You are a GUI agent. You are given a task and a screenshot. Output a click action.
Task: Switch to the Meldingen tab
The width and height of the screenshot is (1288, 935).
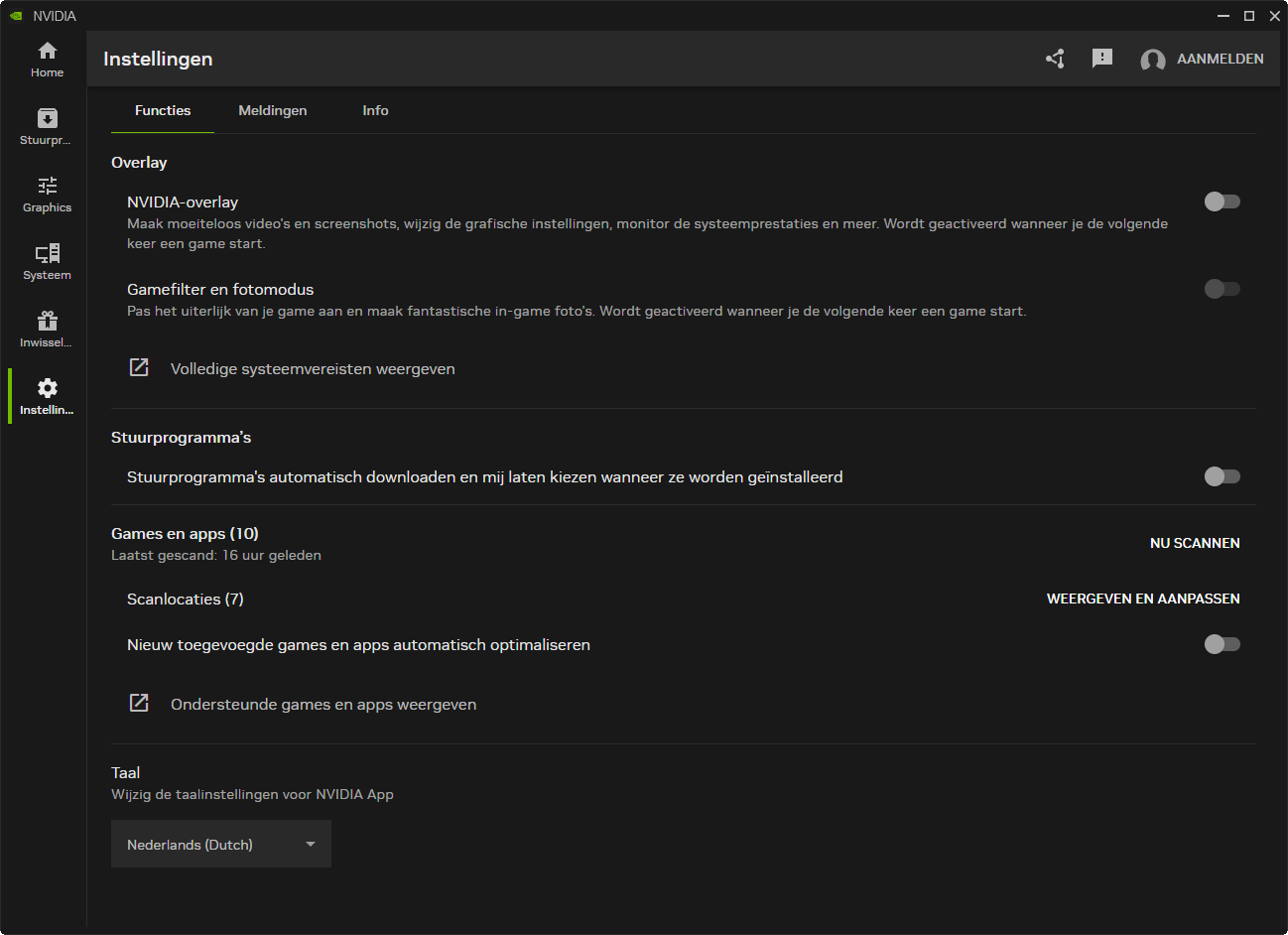click(272, 110)
